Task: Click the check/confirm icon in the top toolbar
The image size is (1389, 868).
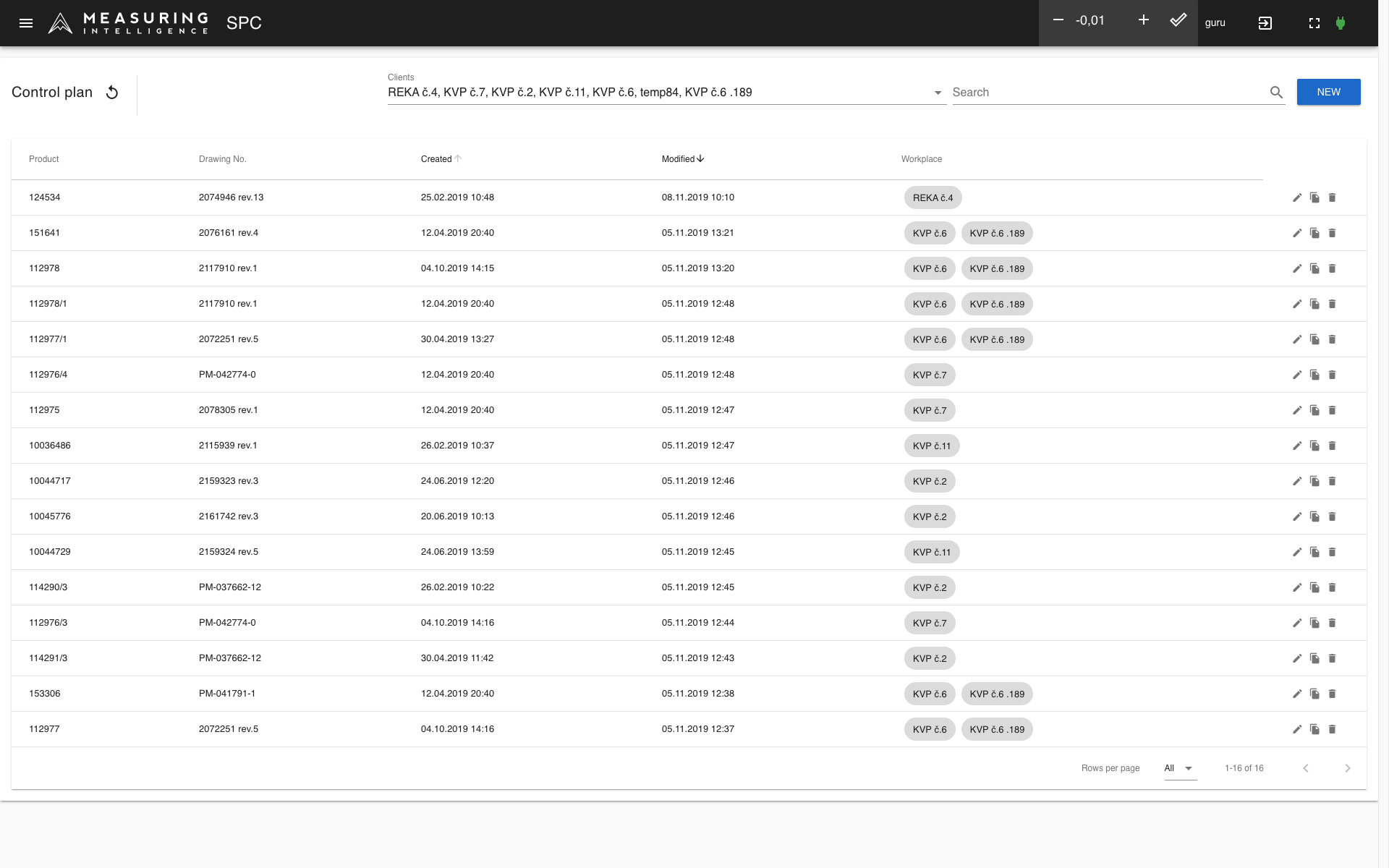Action: coord(1179,22)
